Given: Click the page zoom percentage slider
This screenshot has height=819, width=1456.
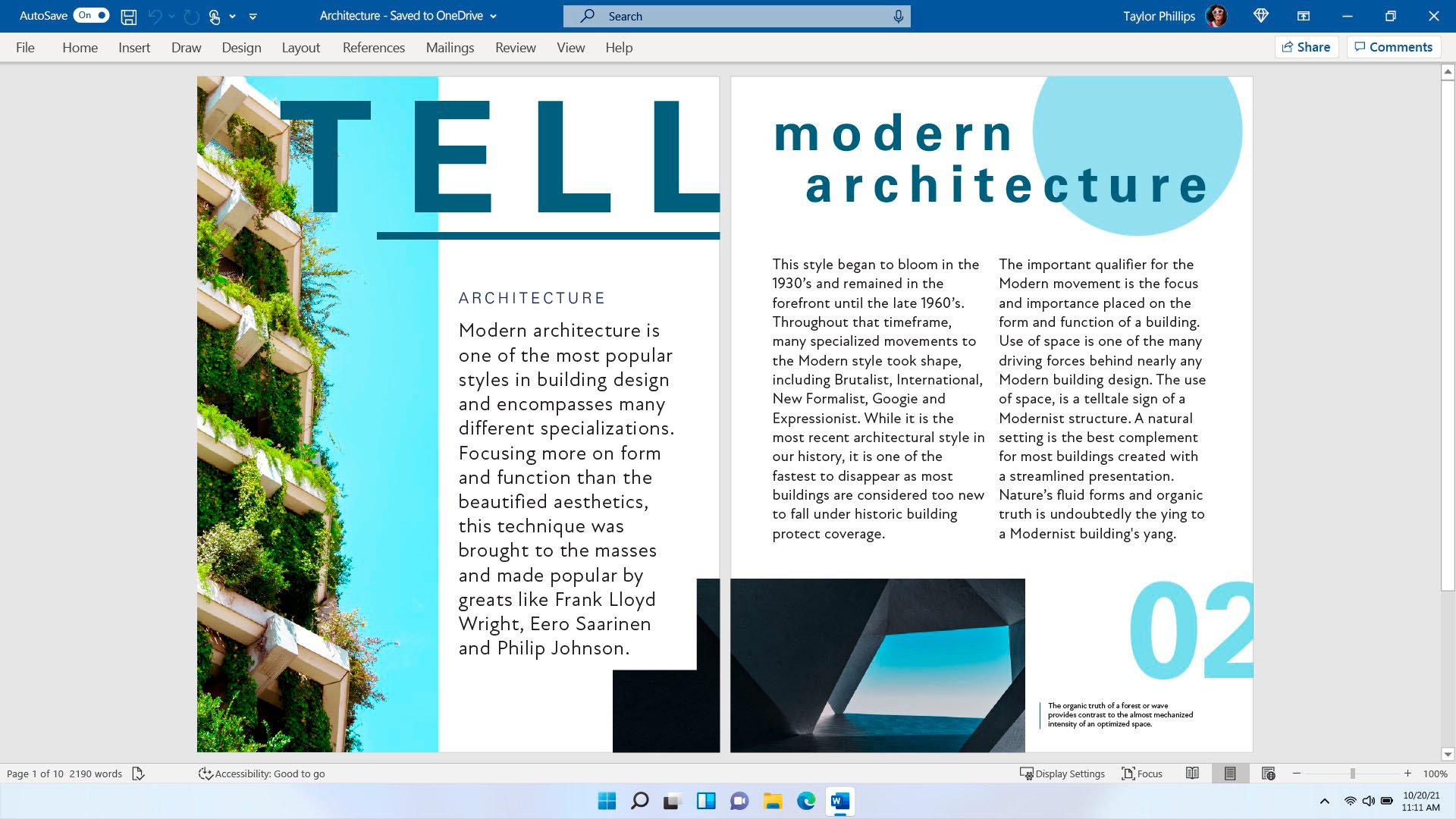Looking at the screenshot, I should 1352,773.
